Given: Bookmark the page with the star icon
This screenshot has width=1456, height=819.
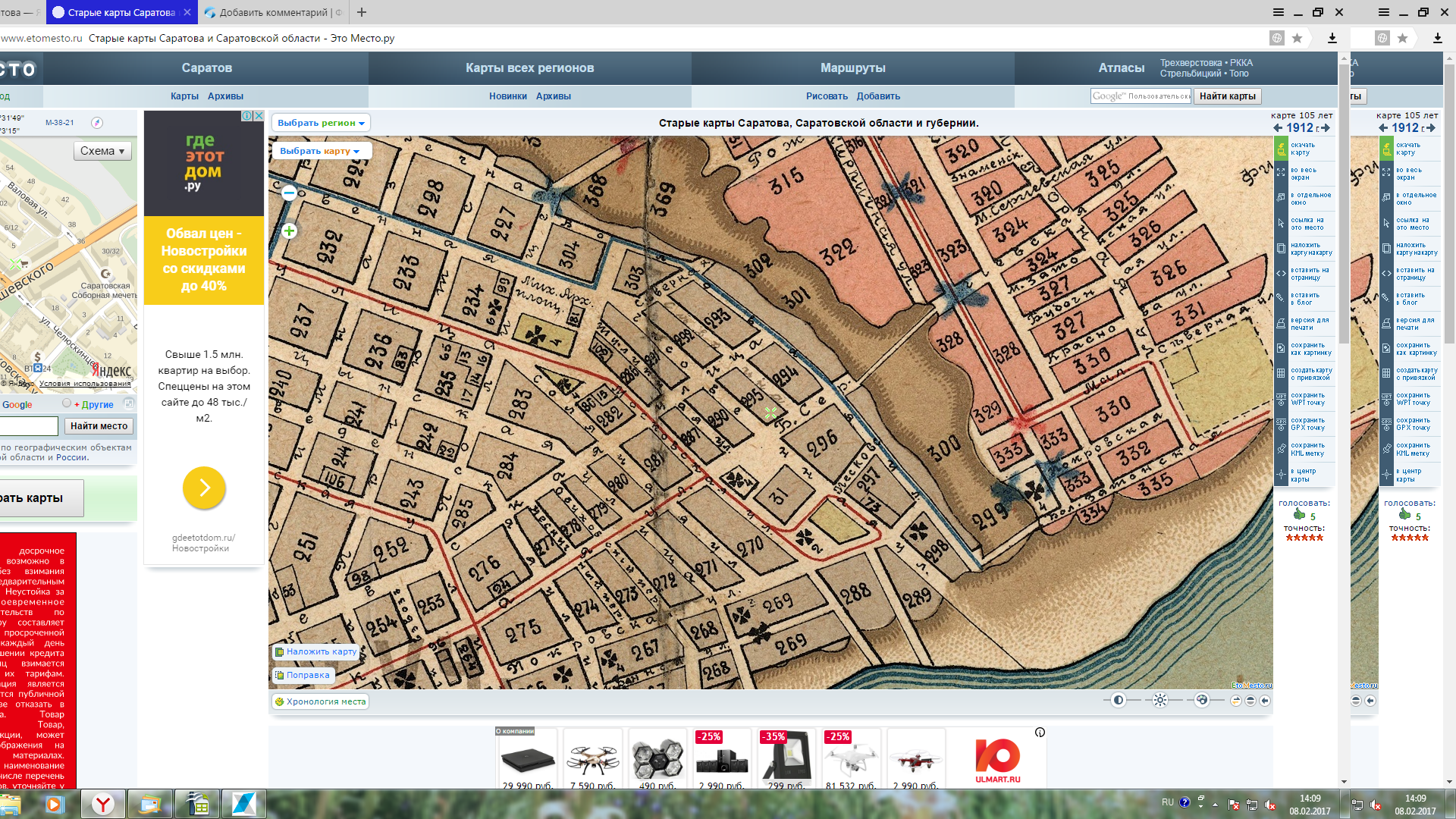Looking at the screenshot, I should 1298,38.
